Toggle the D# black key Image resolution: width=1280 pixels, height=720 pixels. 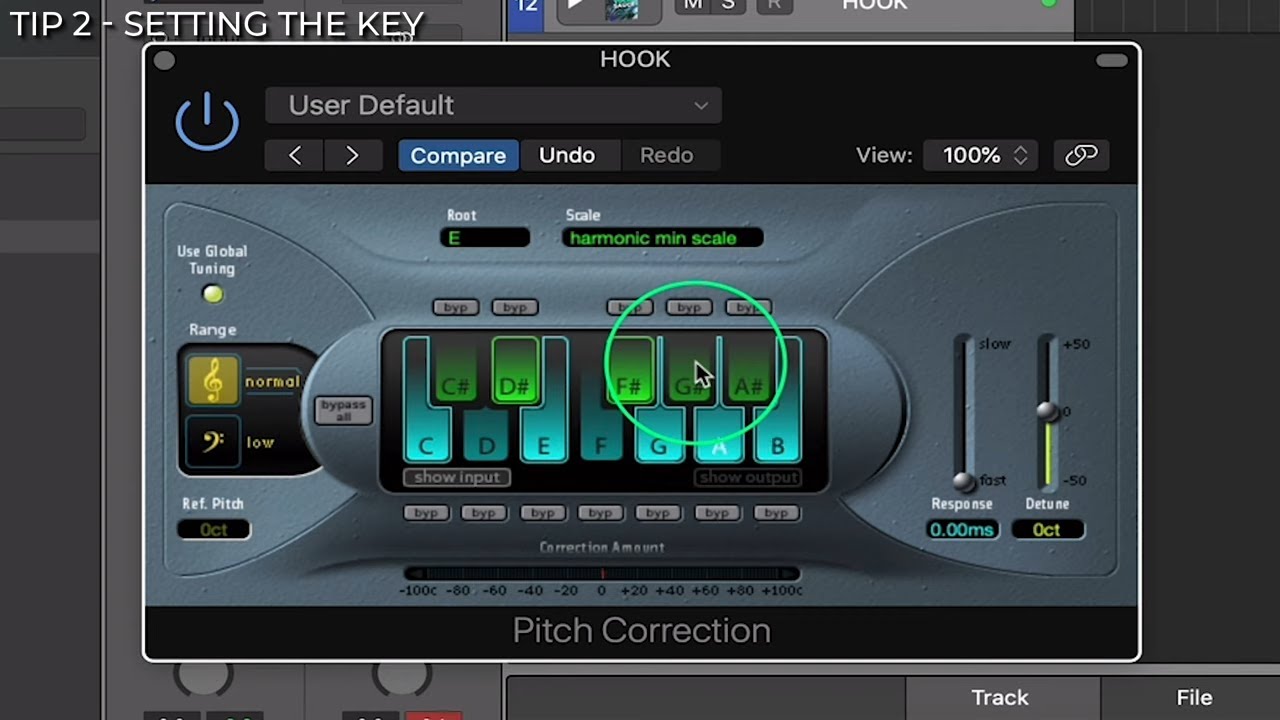514,372
